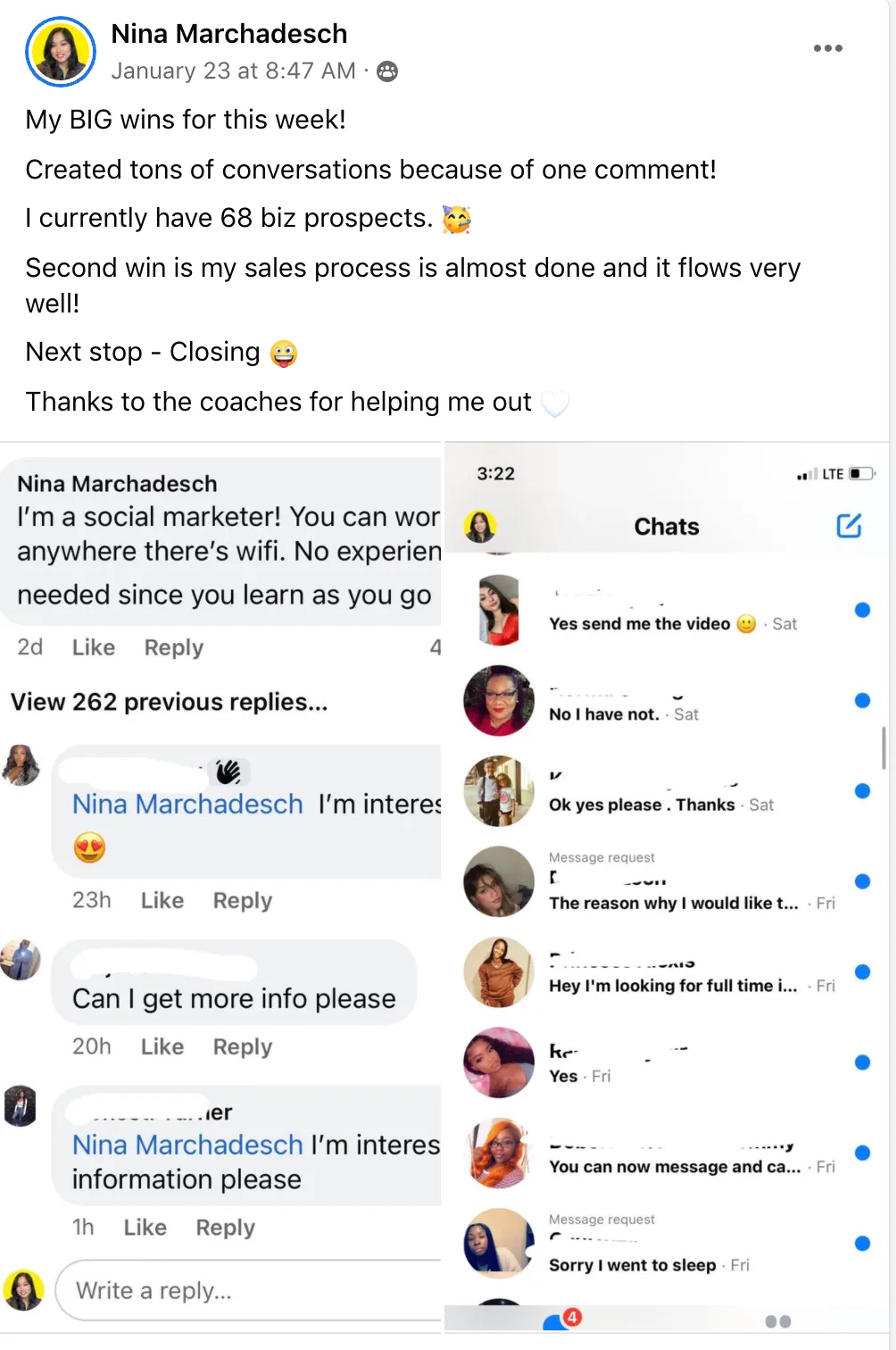Click the Write a reply input field
Image resolution: width=896 pixels, height=1350 pixels.
tap(250, 1290)
